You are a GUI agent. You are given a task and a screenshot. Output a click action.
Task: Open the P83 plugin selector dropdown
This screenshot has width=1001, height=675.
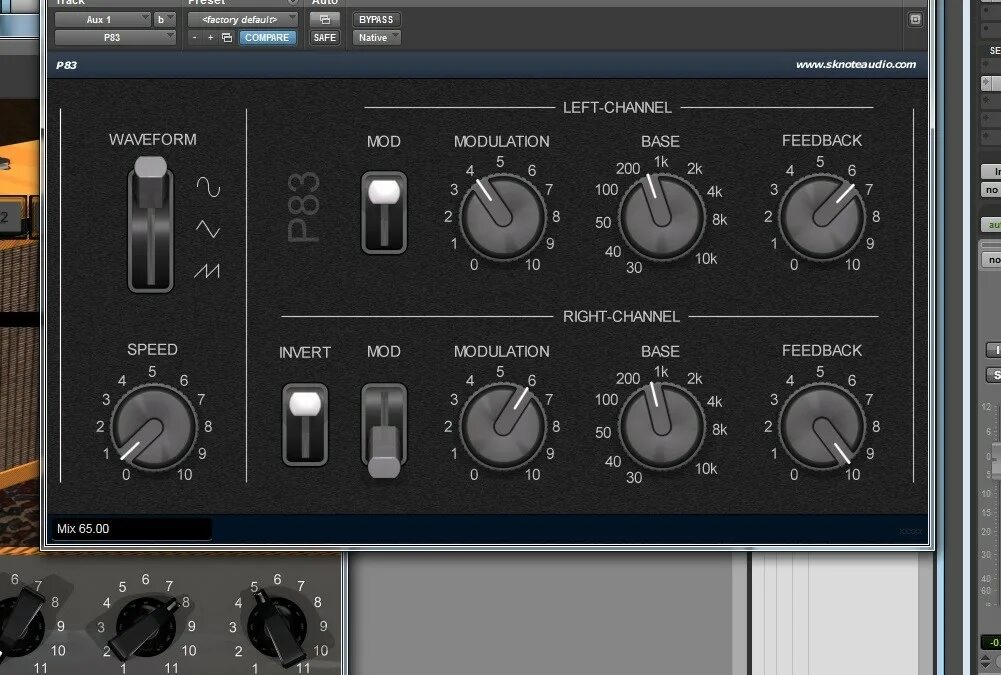point(115,38)
